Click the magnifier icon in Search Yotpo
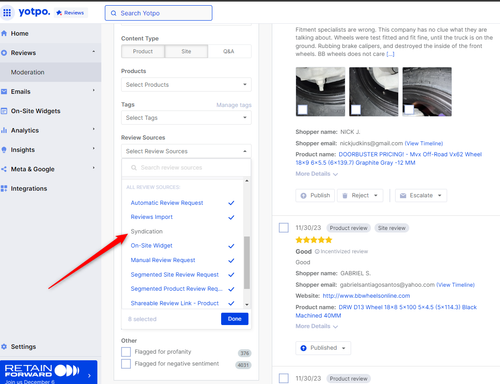This screenshot has height=384, width=500. tap(114, 13)
